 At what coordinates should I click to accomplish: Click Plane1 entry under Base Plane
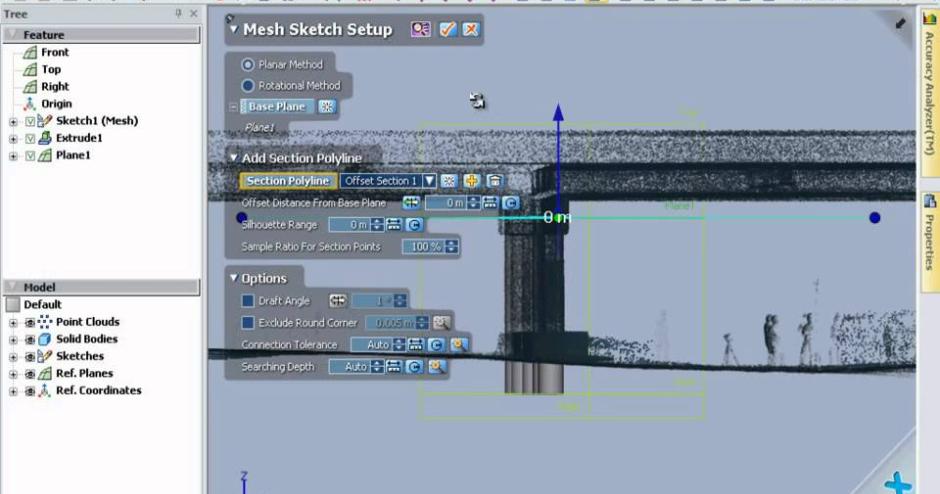pos(260,128)
